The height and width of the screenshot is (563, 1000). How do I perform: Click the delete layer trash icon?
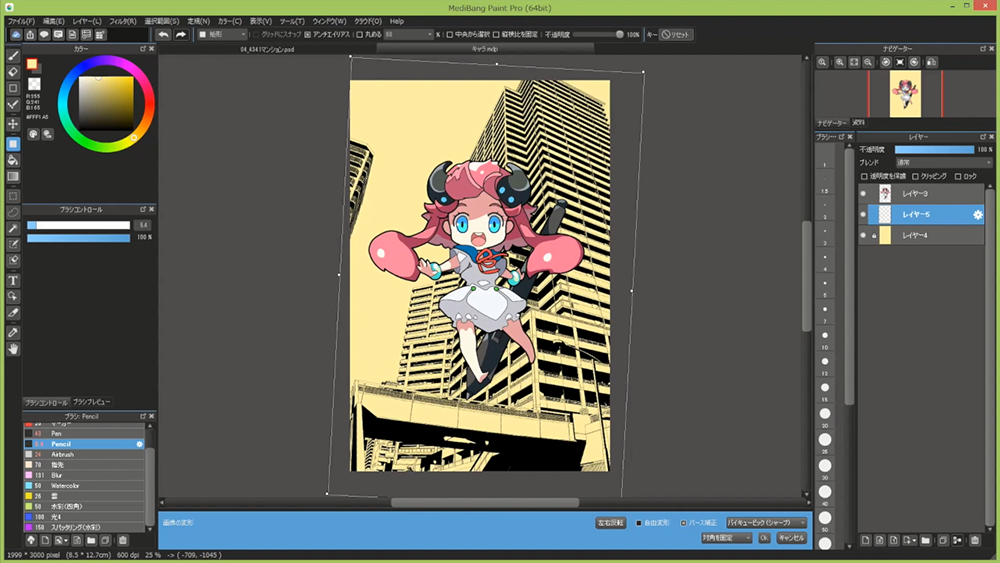(974, 540)
